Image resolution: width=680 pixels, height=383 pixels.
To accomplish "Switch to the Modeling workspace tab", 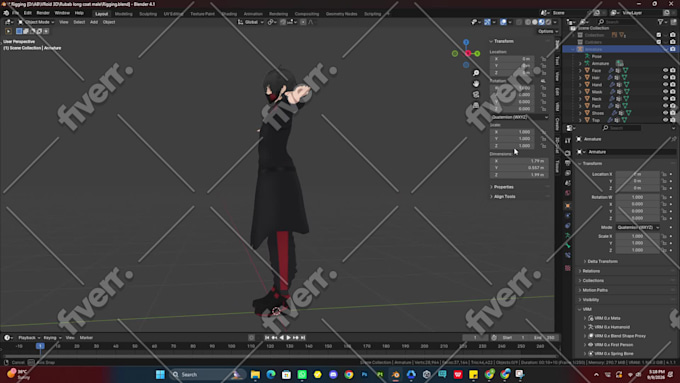I will coord(124,14).
